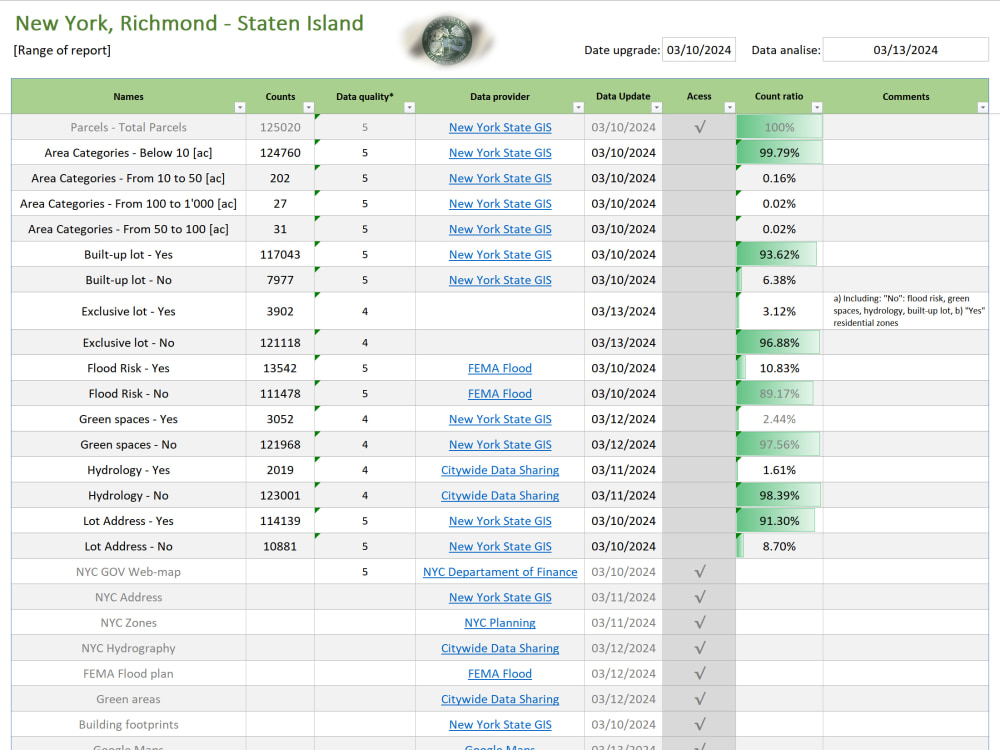The image size is (1000, 750).
Task: Open Citywide Data Sharing link for Hydrography - Yes
Action: 500,470
